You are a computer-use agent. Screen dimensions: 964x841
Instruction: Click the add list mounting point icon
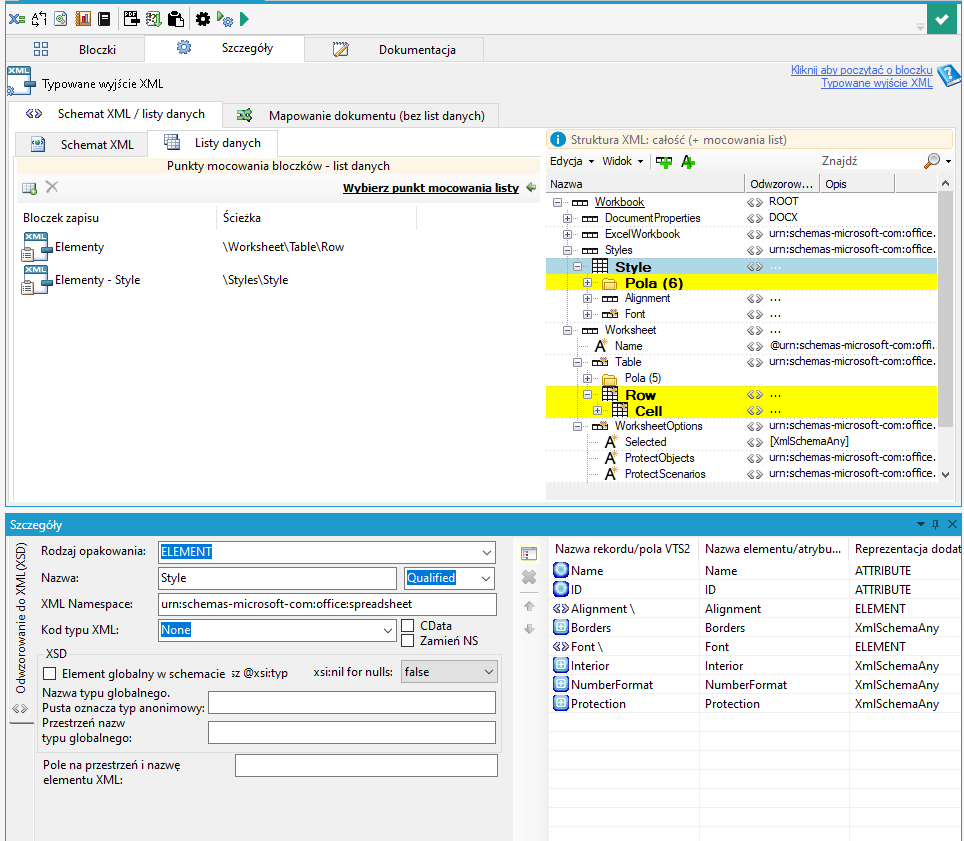30,188
